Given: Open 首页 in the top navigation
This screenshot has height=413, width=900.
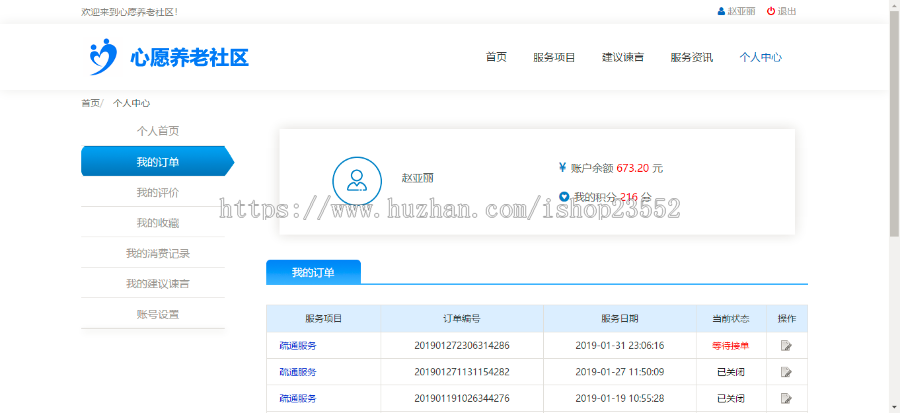Looking at the screenshot, I should tap(496, 57).
